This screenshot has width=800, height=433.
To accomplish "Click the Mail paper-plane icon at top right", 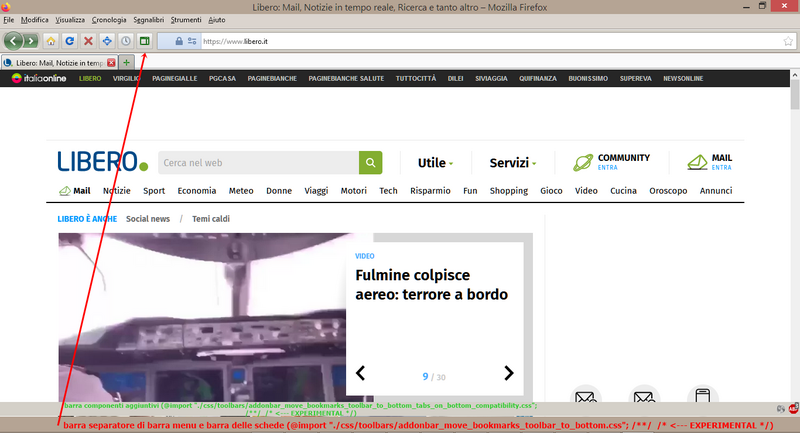I will (x=697, y=163).
